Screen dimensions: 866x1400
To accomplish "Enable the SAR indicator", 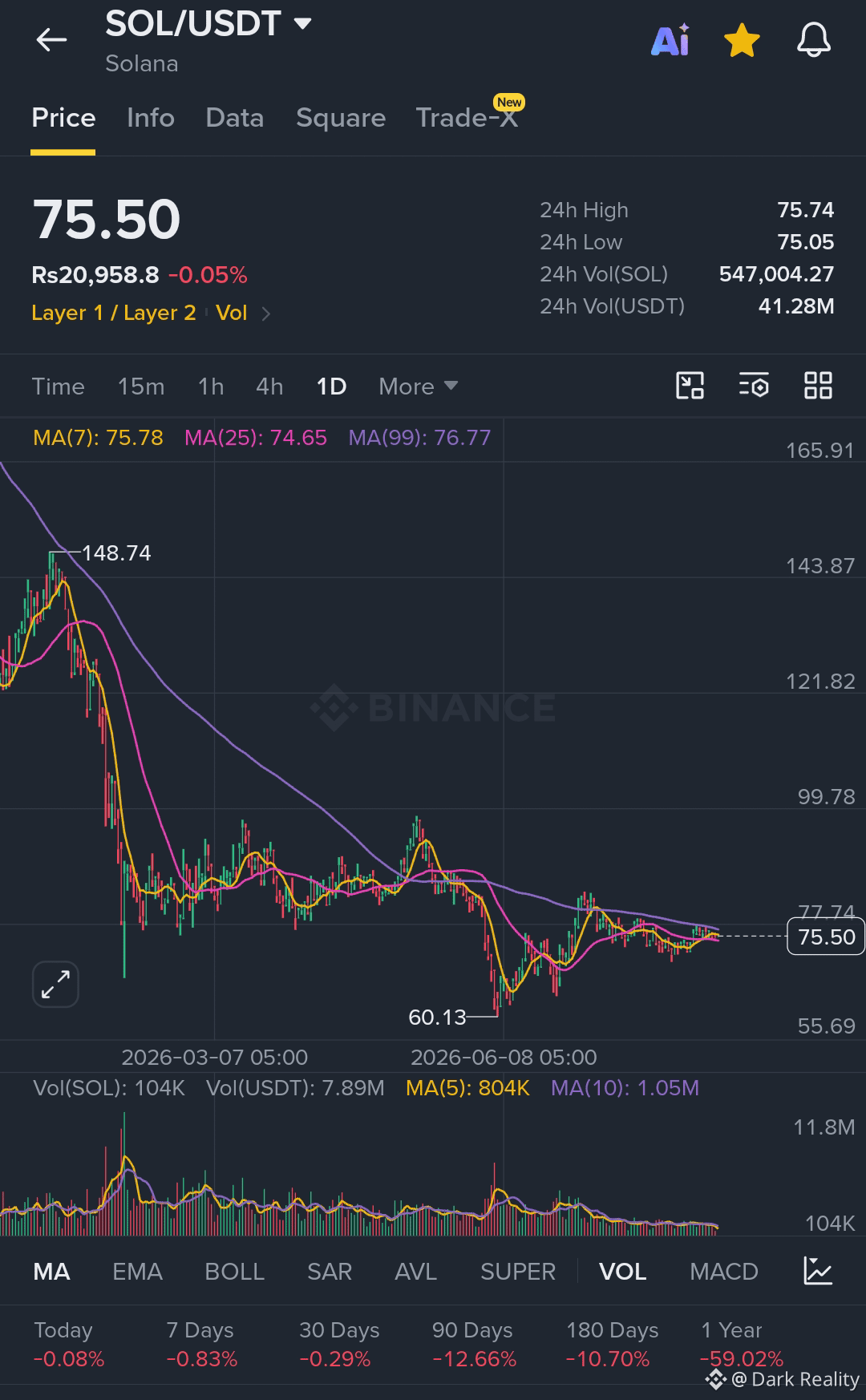I will (330, 1272).
